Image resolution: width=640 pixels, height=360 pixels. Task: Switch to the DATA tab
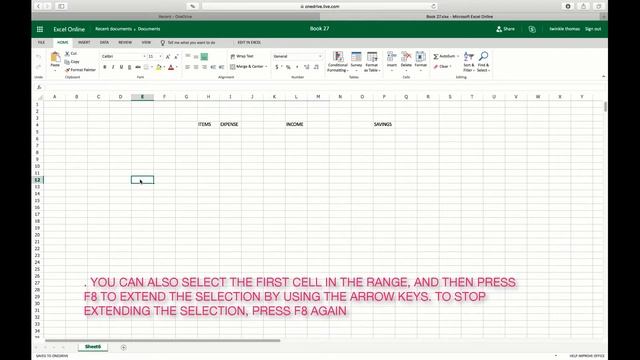(104, 42)
